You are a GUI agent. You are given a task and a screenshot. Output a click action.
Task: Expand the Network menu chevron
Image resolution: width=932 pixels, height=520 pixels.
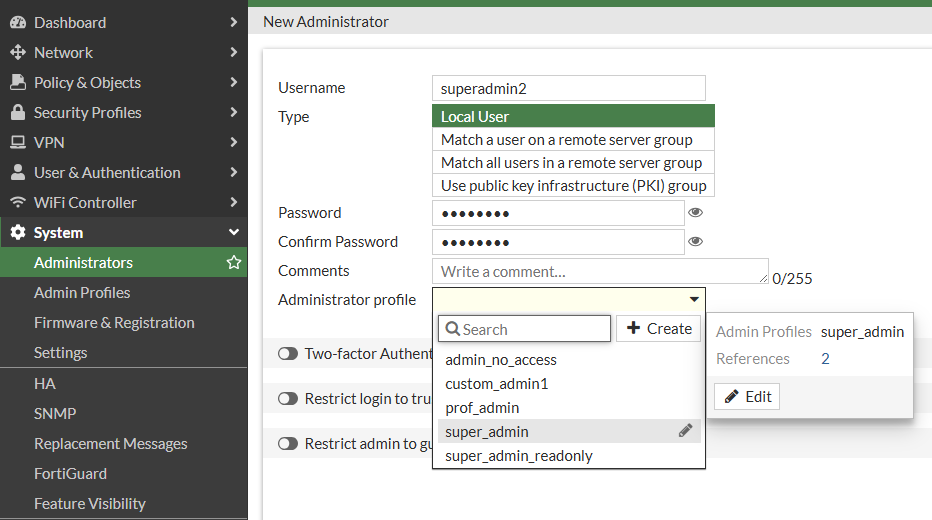click(233, 52)
